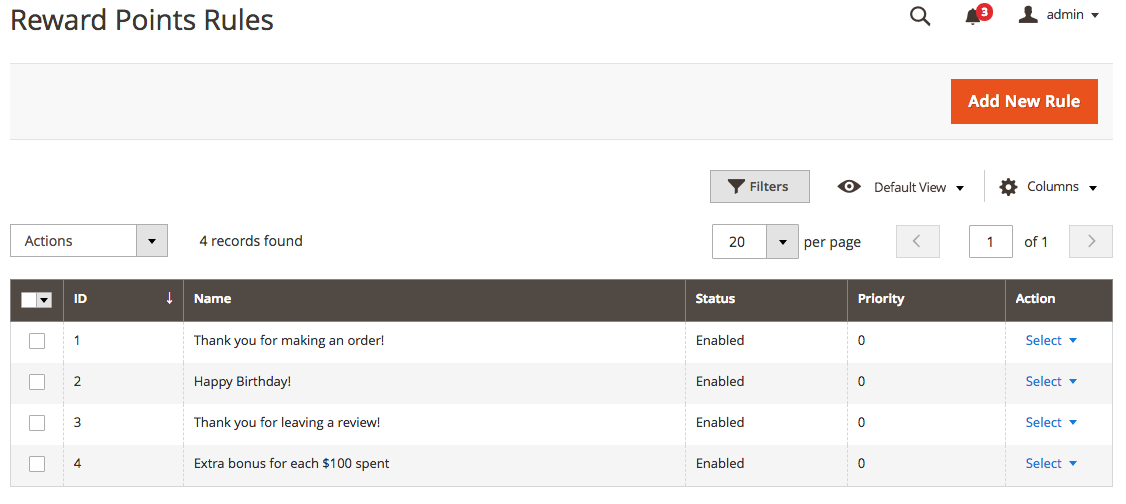
Task: Click the 'Happy Birthday!' rule name
Action: (243, 381)
